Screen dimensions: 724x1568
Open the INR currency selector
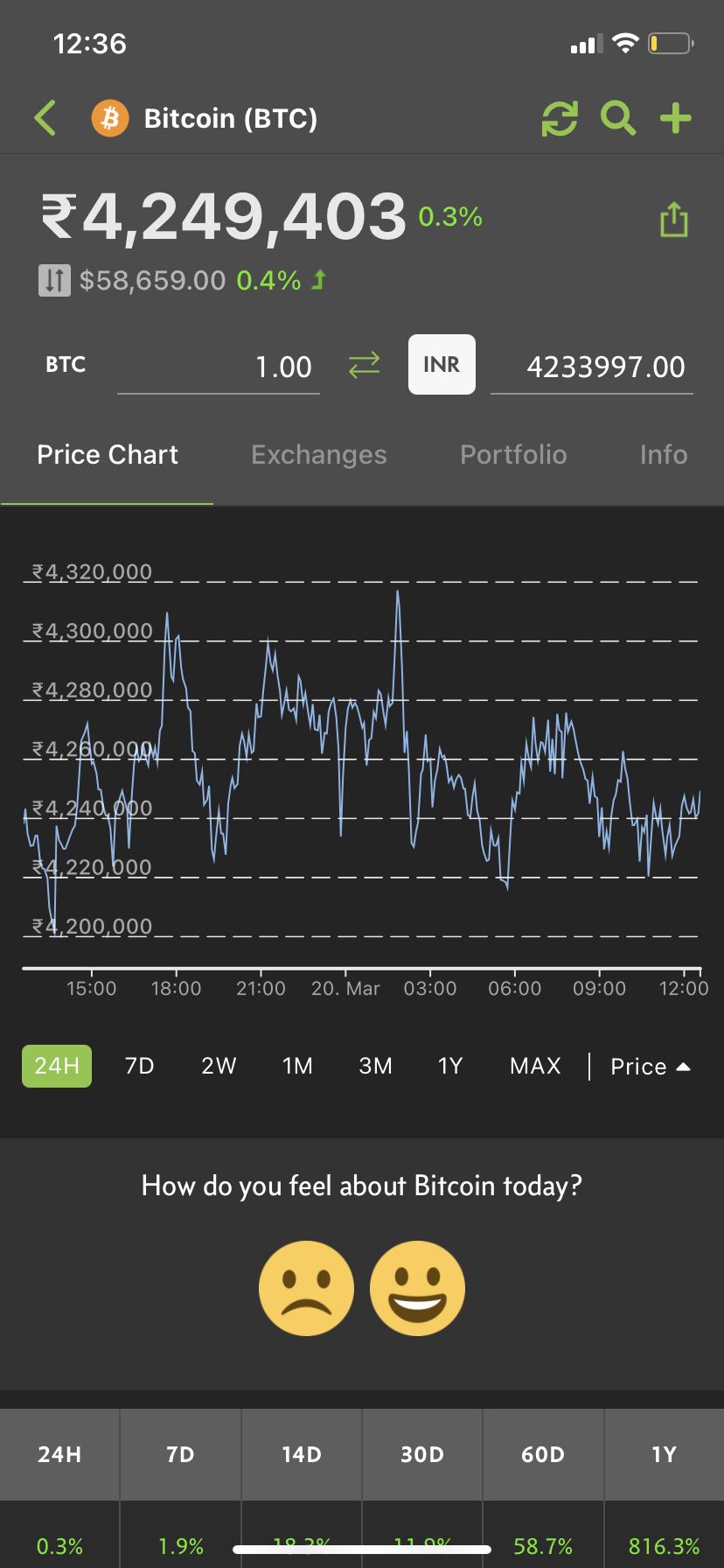tap(442, 365)
